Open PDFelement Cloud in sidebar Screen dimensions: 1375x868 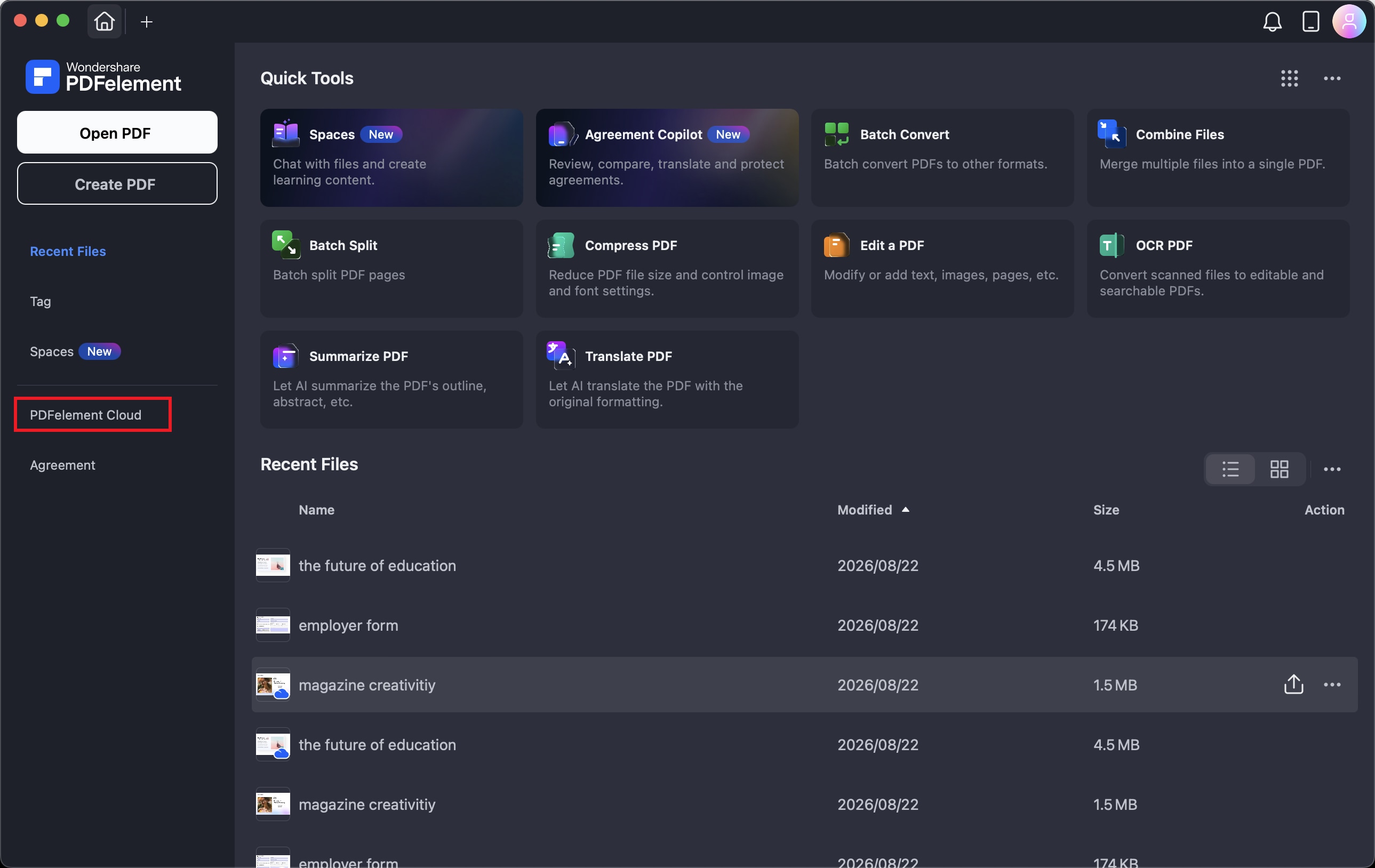85,415
